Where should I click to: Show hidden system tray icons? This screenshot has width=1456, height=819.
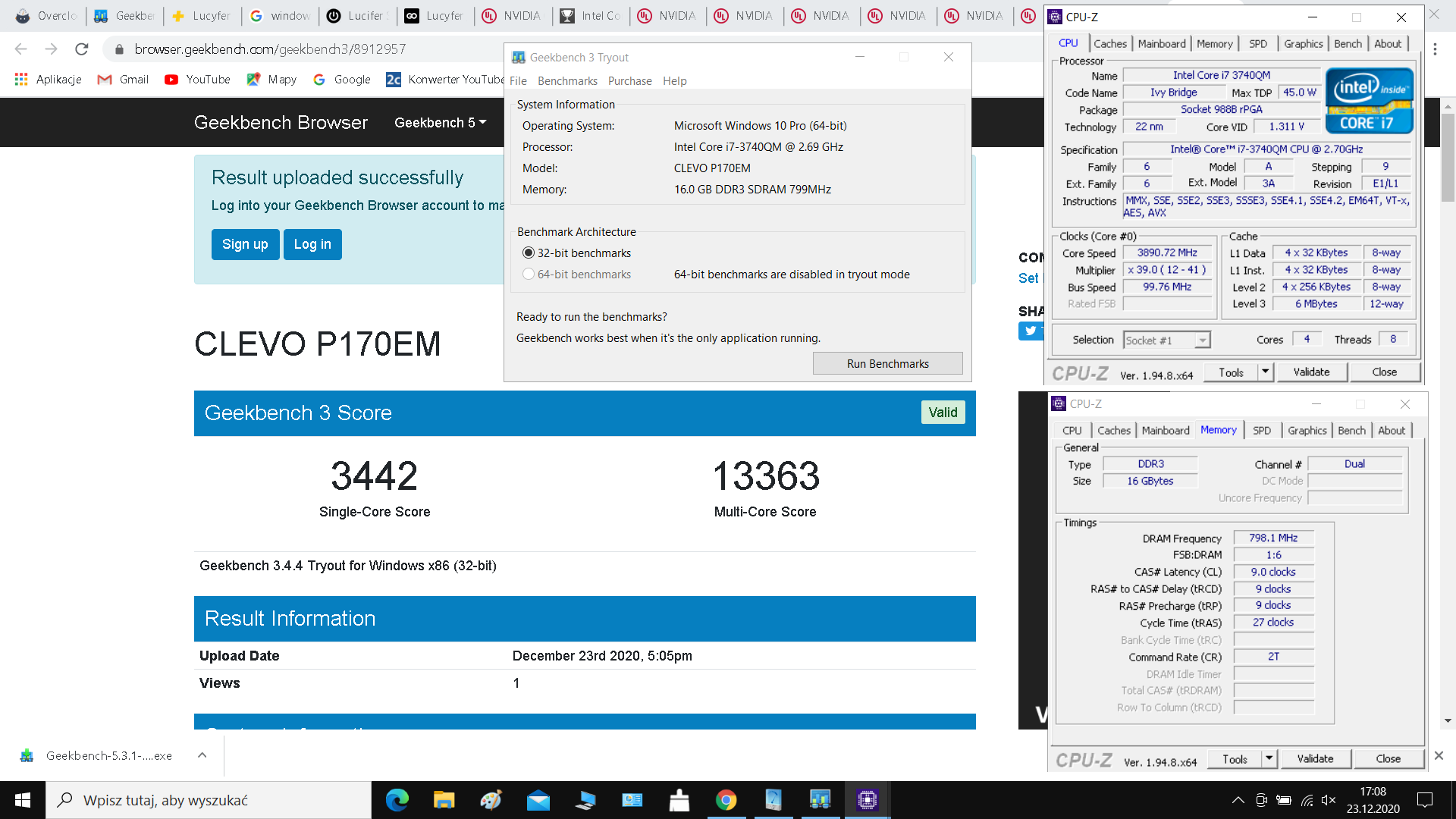click(x=1238, y=800)
